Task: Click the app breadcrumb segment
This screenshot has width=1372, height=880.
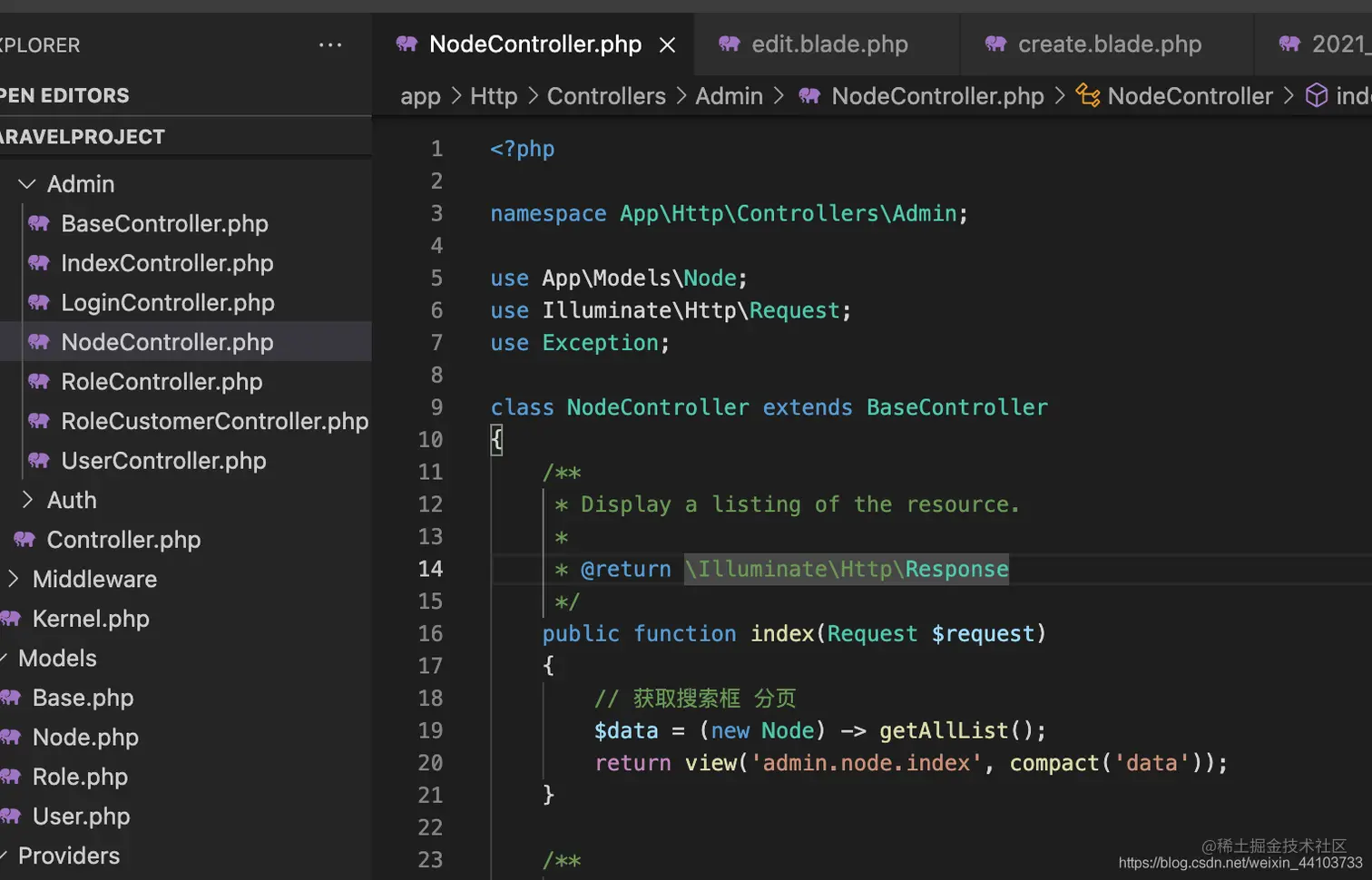Action: point(420,96)
